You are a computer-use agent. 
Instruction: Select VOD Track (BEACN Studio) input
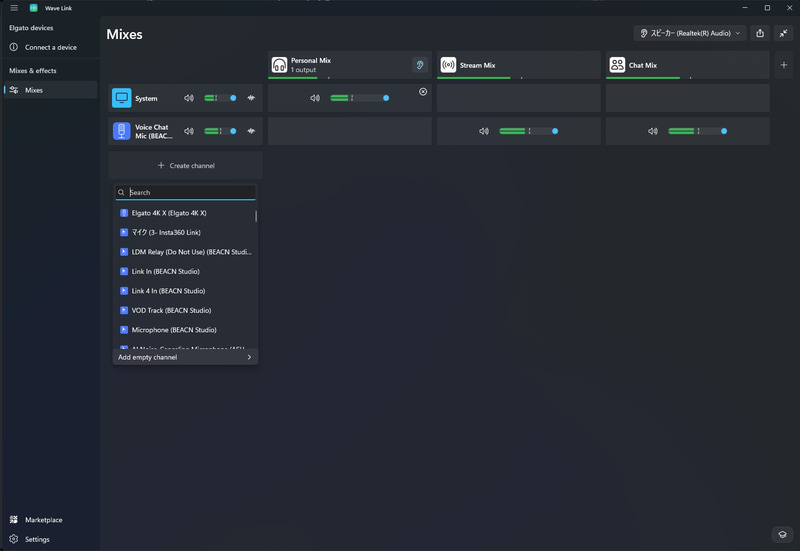[x=185, y=310]
